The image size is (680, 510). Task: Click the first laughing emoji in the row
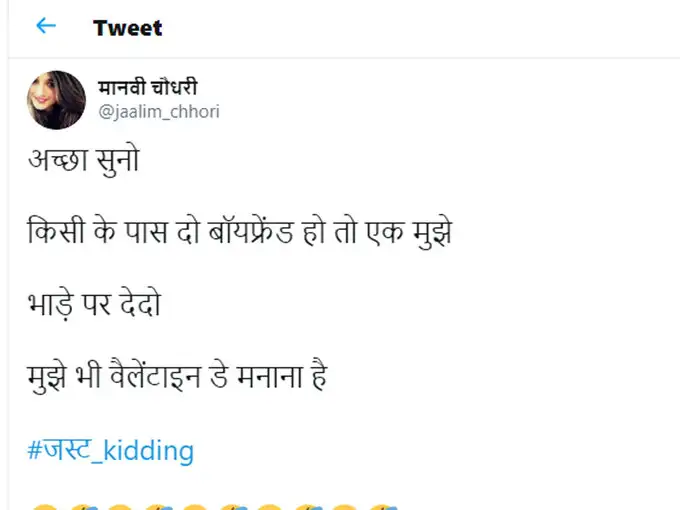click(x=43, y=505)
